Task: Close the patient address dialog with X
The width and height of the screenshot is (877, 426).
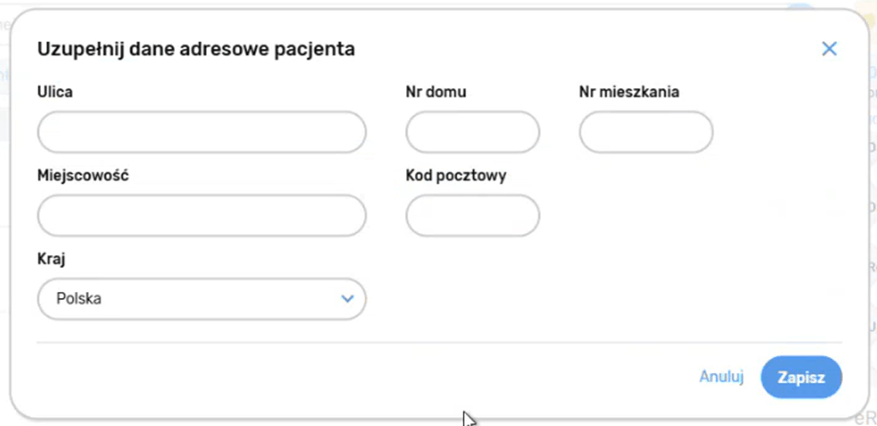Action: pyautogui.click(x=829, y=48)
